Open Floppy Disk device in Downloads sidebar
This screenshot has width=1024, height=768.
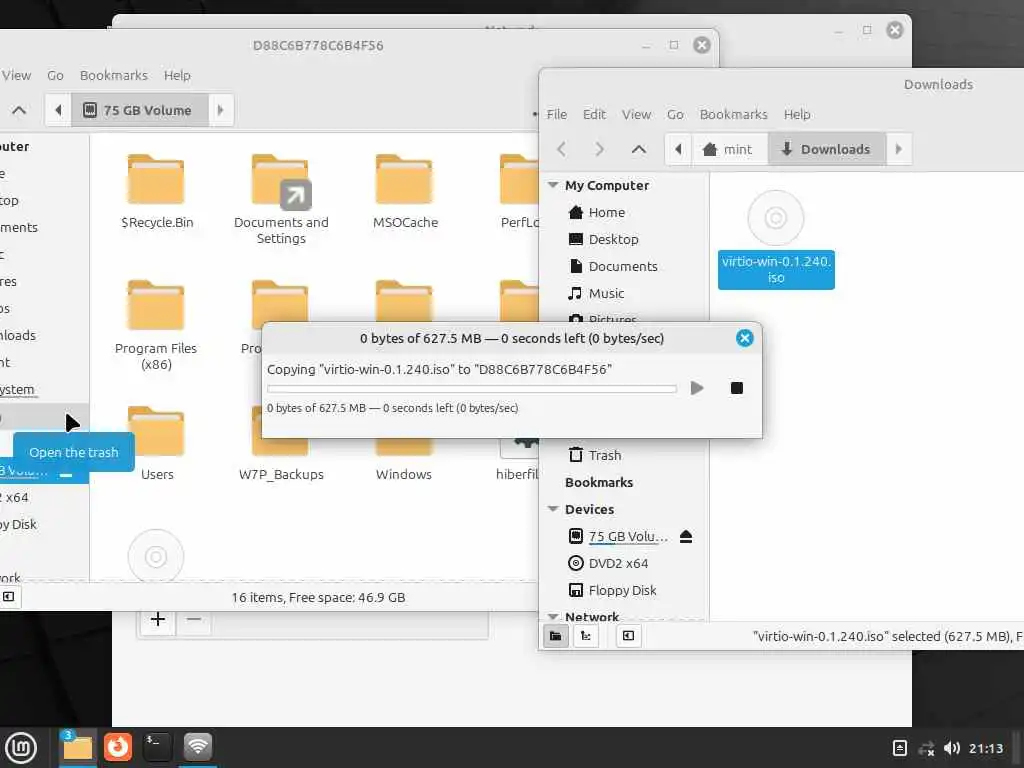click(x=622, y=590)
